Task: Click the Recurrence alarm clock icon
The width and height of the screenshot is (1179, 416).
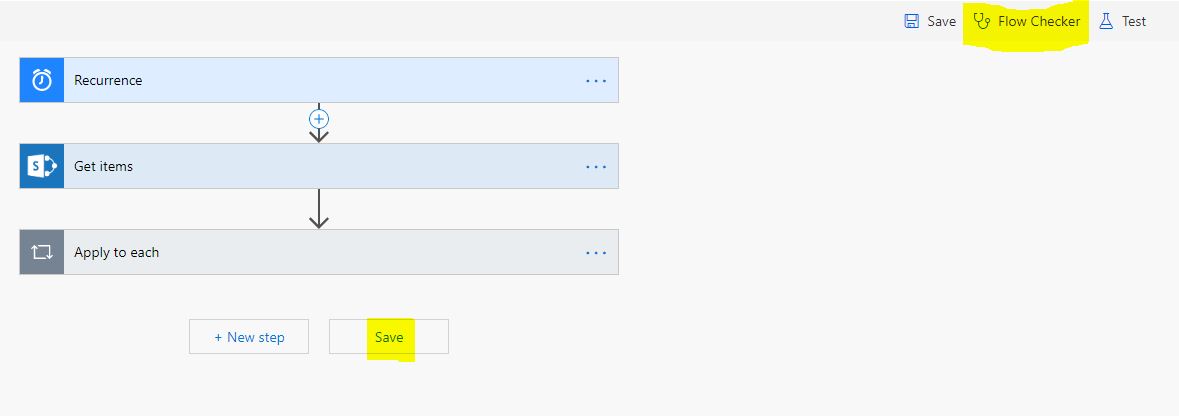Action: coord(42,80)
